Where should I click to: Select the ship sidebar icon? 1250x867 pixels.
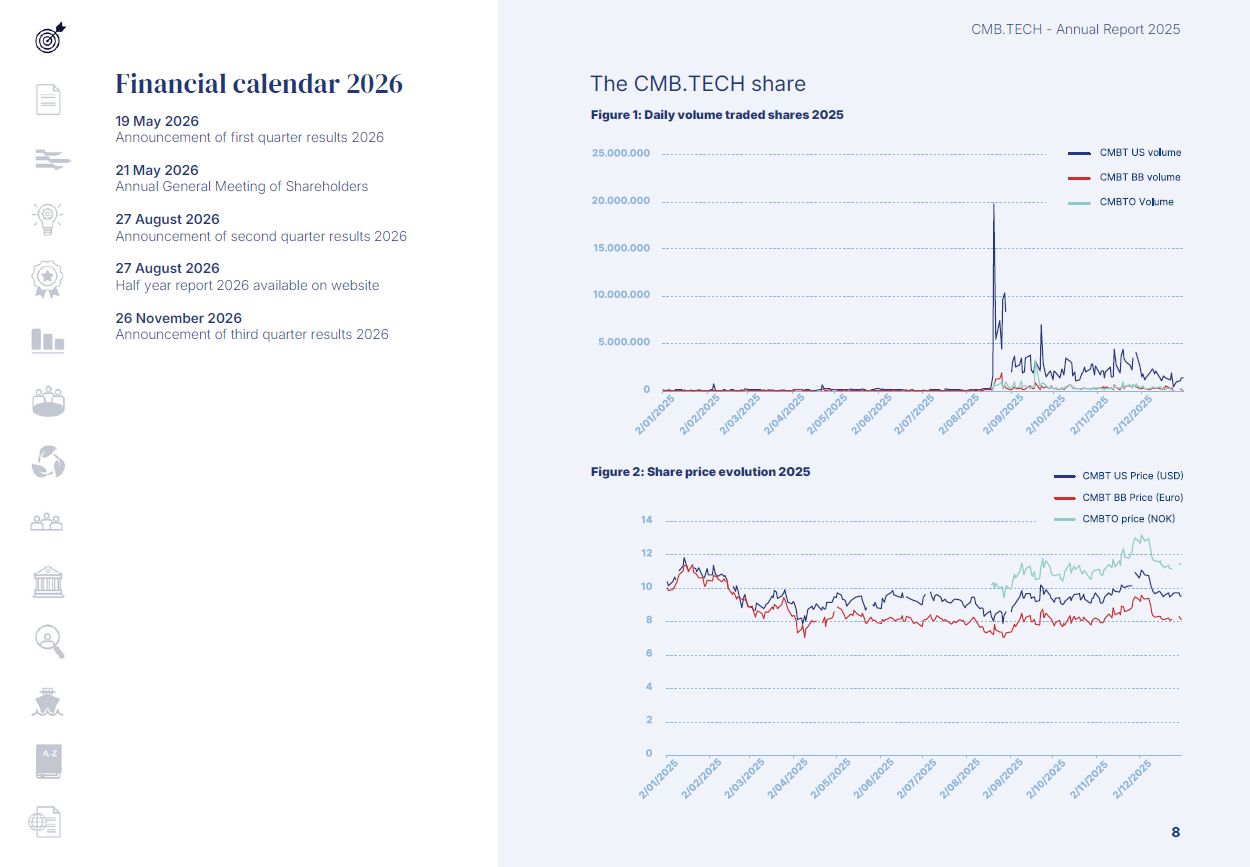[48, 702]
